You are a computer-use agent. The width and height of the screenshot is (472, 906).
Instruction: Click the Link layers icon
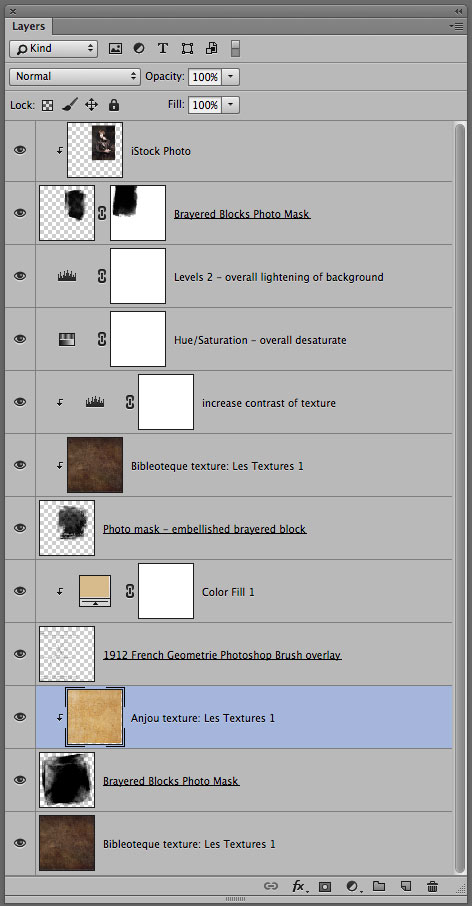point(270,886)
